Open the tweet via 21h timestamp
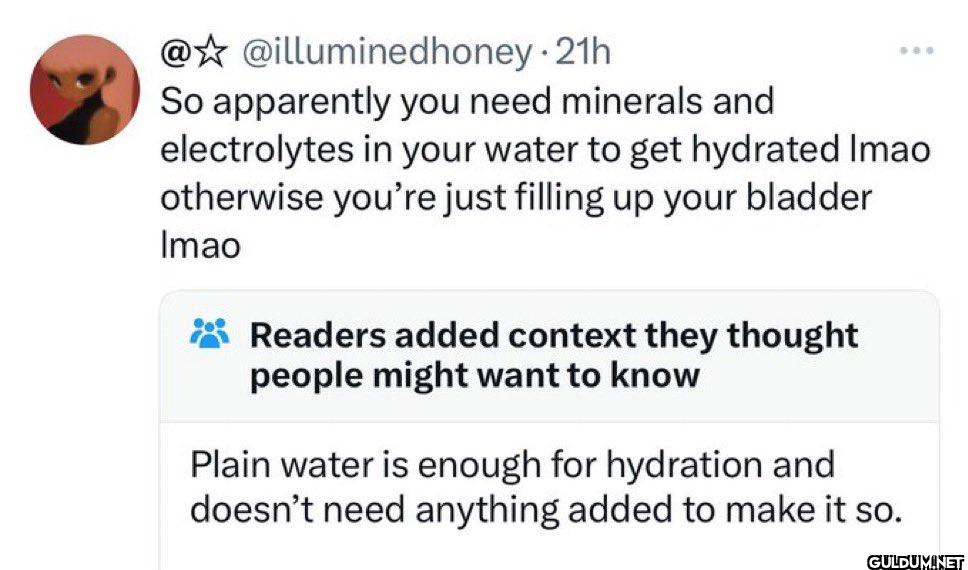This screenshot has height=570, width=968. (x=583, y=54)
